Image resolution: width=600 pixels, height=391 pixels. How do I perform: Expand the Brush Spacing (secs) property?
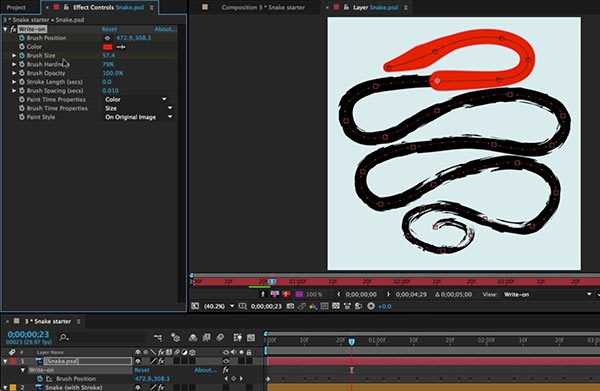point(14,91)
